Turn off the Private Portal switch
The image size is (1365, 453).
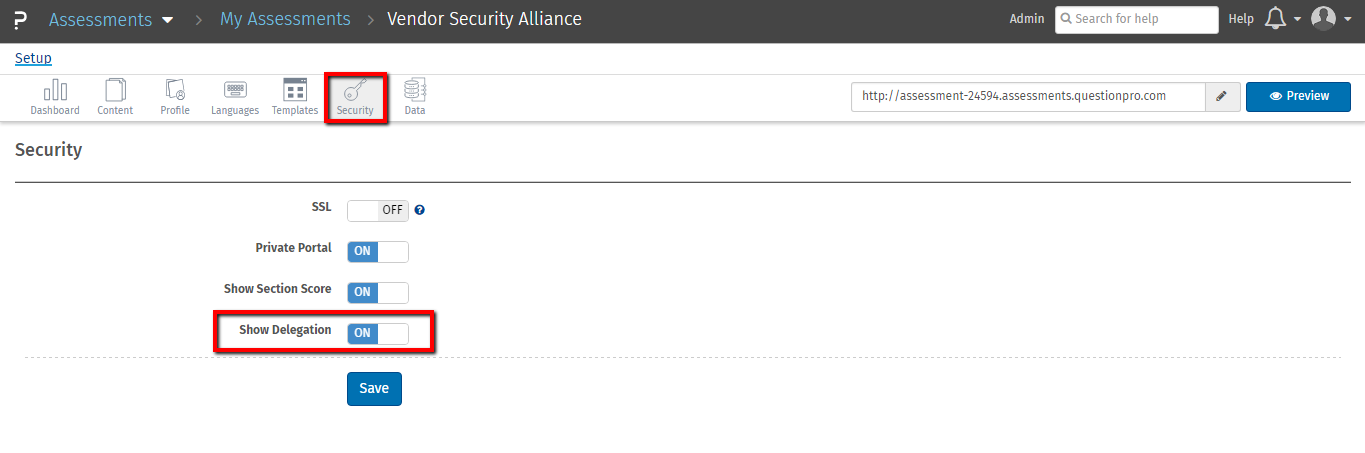pyautogui.click(x=378, y=251)
